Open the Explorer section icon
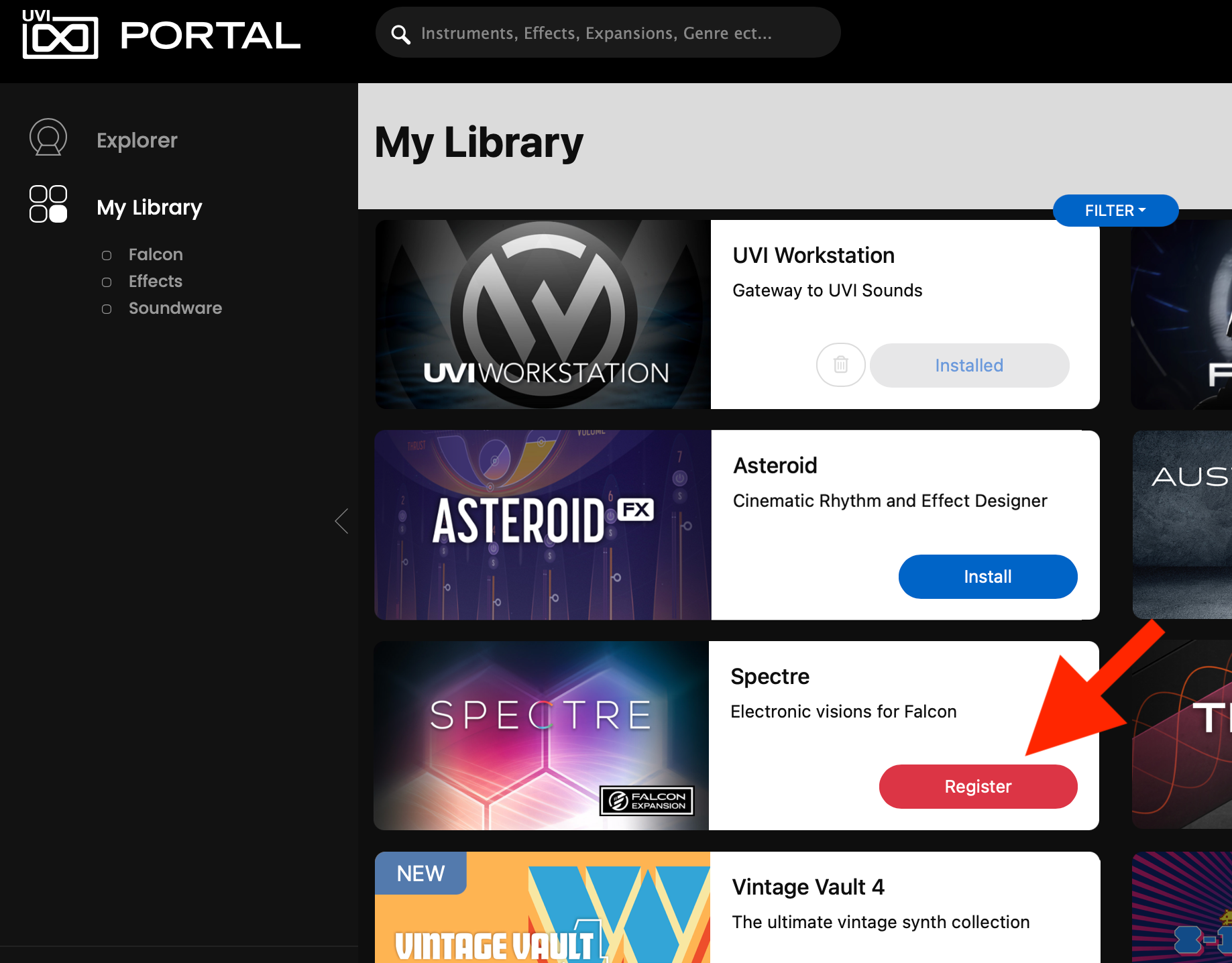Image resolution: width=1232 pixels, height=963 pixels. pyautogui.click(x=48, y=137)
